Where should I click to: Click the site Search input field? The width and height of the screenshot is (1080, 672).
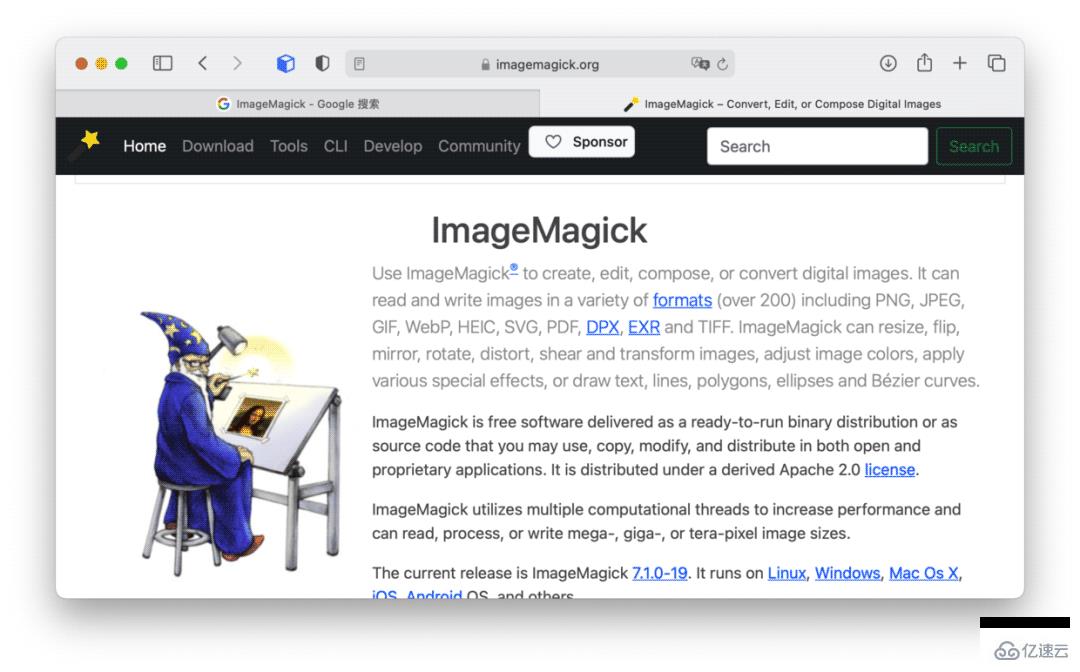[x=817, y=146]
